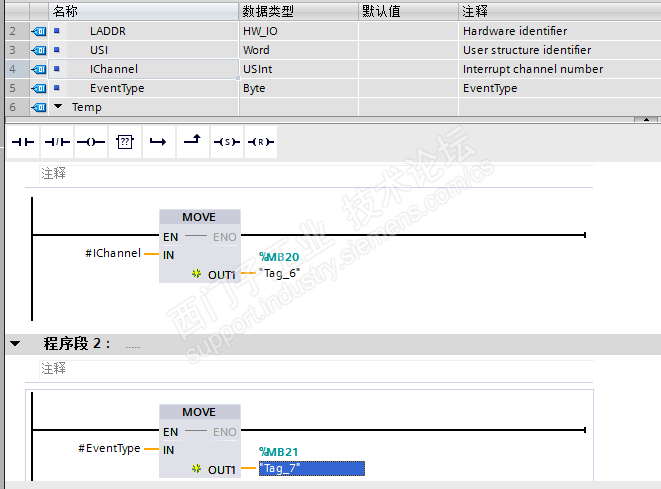
Task: Click the Byte data type cell
Action: 298,88
